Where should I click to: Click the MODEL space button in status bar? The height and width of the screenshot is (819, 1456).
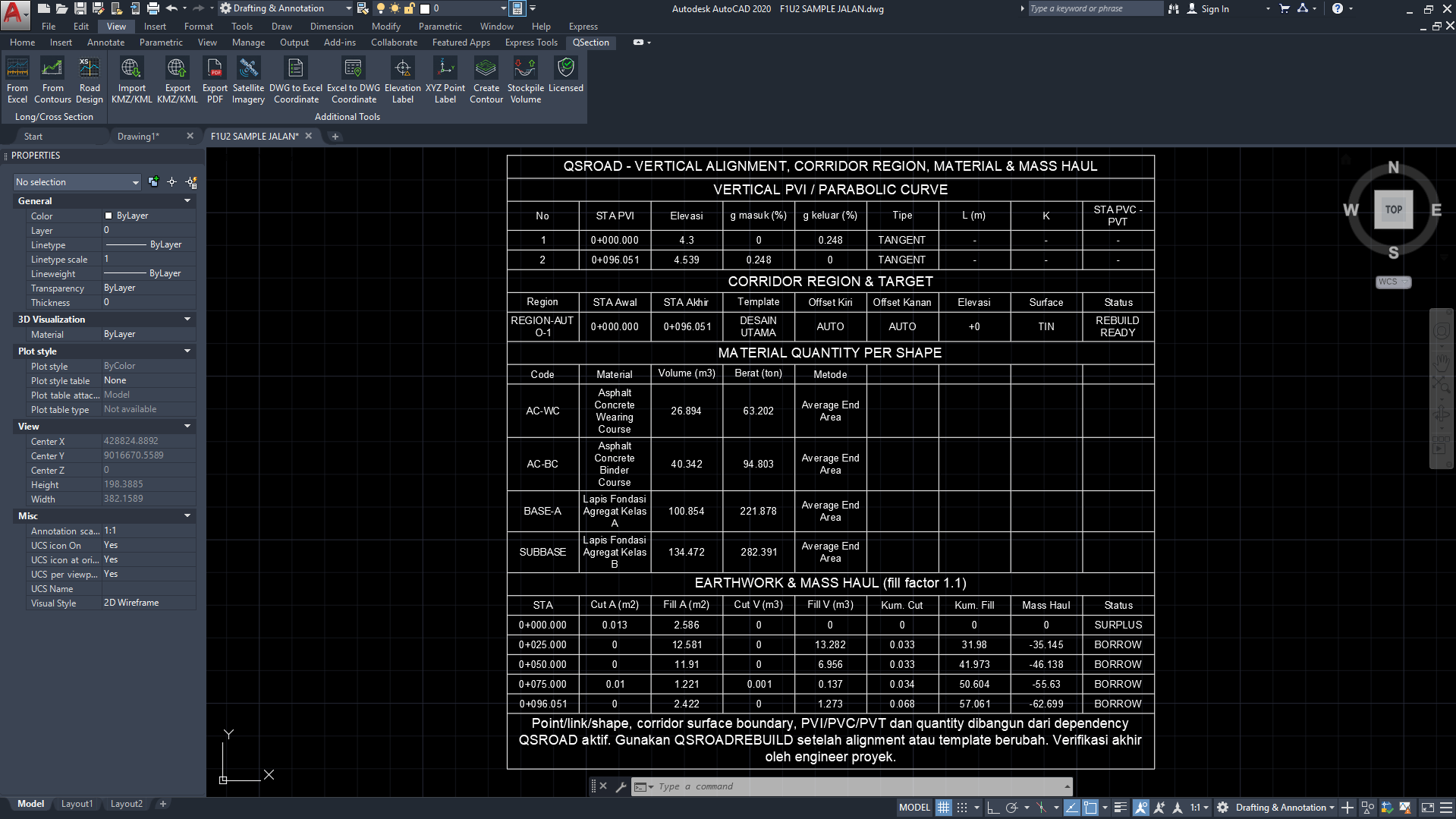tap(914, 808)
